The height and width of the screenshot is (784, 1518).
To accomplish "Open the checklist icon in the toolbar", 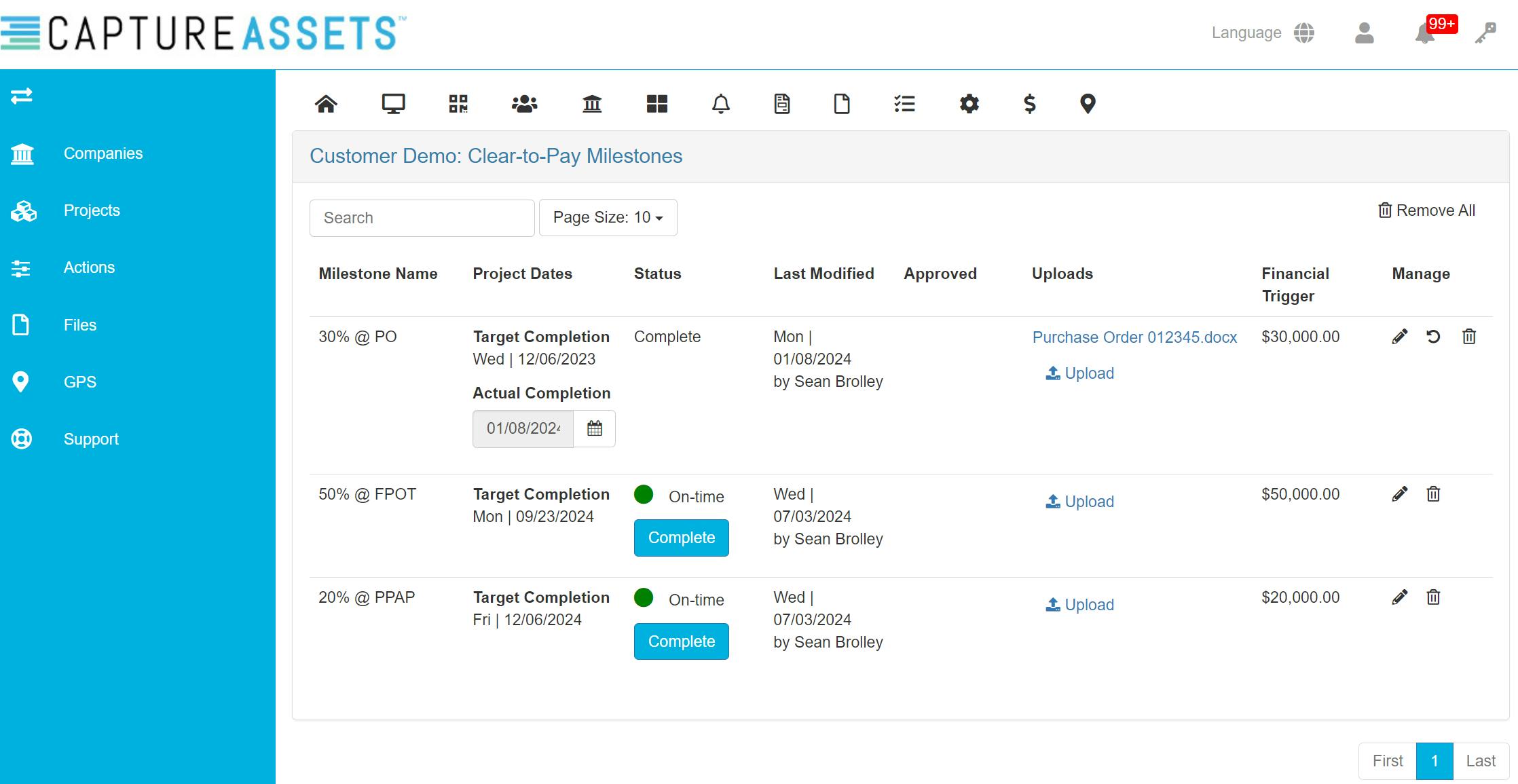I will point(904,104).
